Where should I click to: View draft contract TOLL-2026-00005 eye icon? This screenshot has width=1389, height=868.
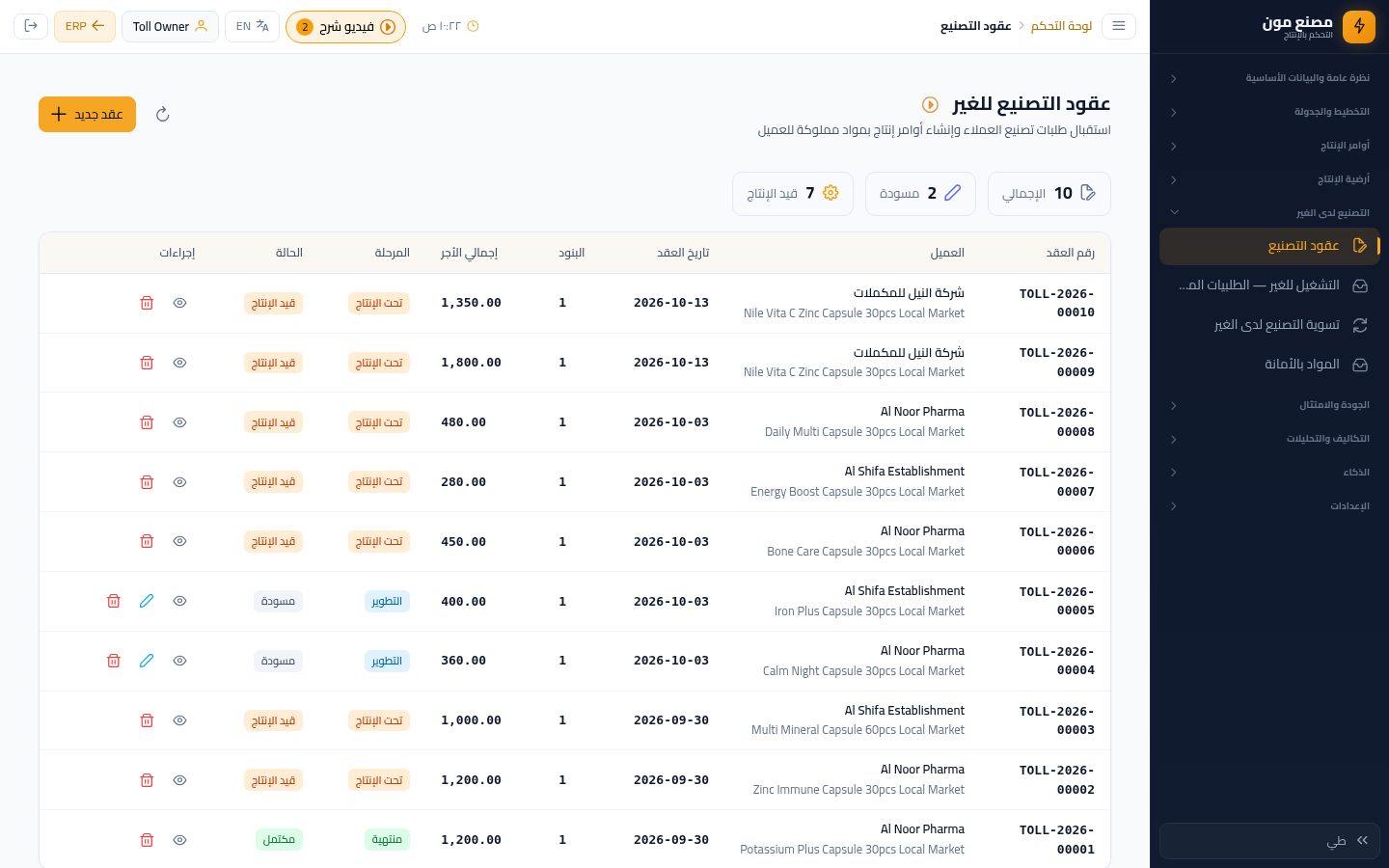[179, 601]
